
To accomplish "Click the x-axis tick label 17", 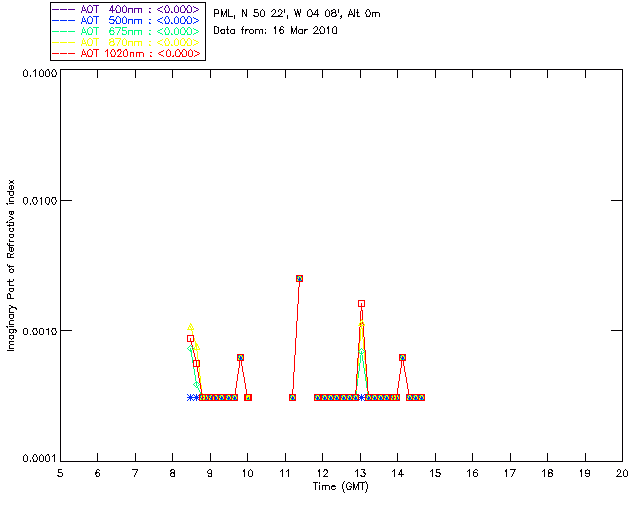I will point(510,473).
